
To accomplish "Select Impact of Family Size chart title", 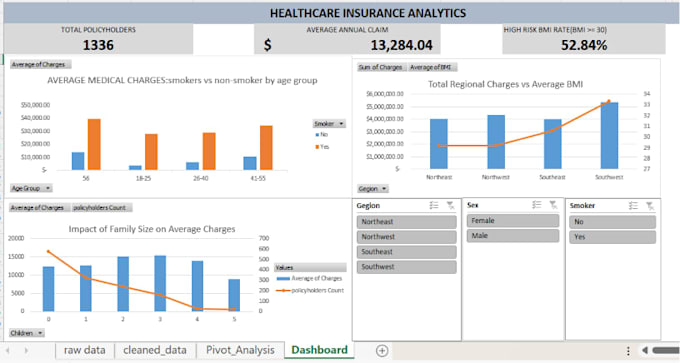I will click(x=152, y=229).
